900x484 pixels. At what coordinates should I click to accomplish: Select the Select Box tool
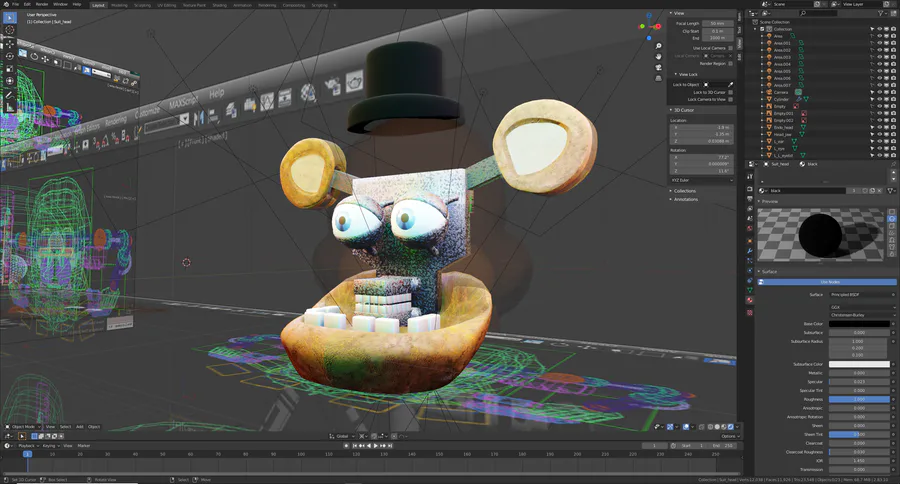tap(10, 18)
